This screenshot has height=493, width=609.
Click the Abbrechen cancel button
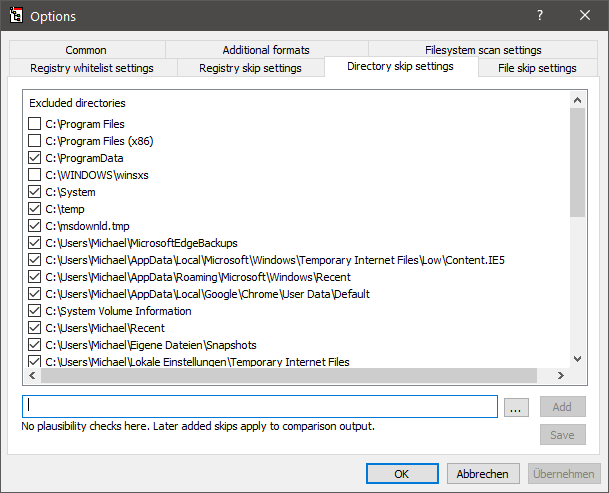point(483,474)
